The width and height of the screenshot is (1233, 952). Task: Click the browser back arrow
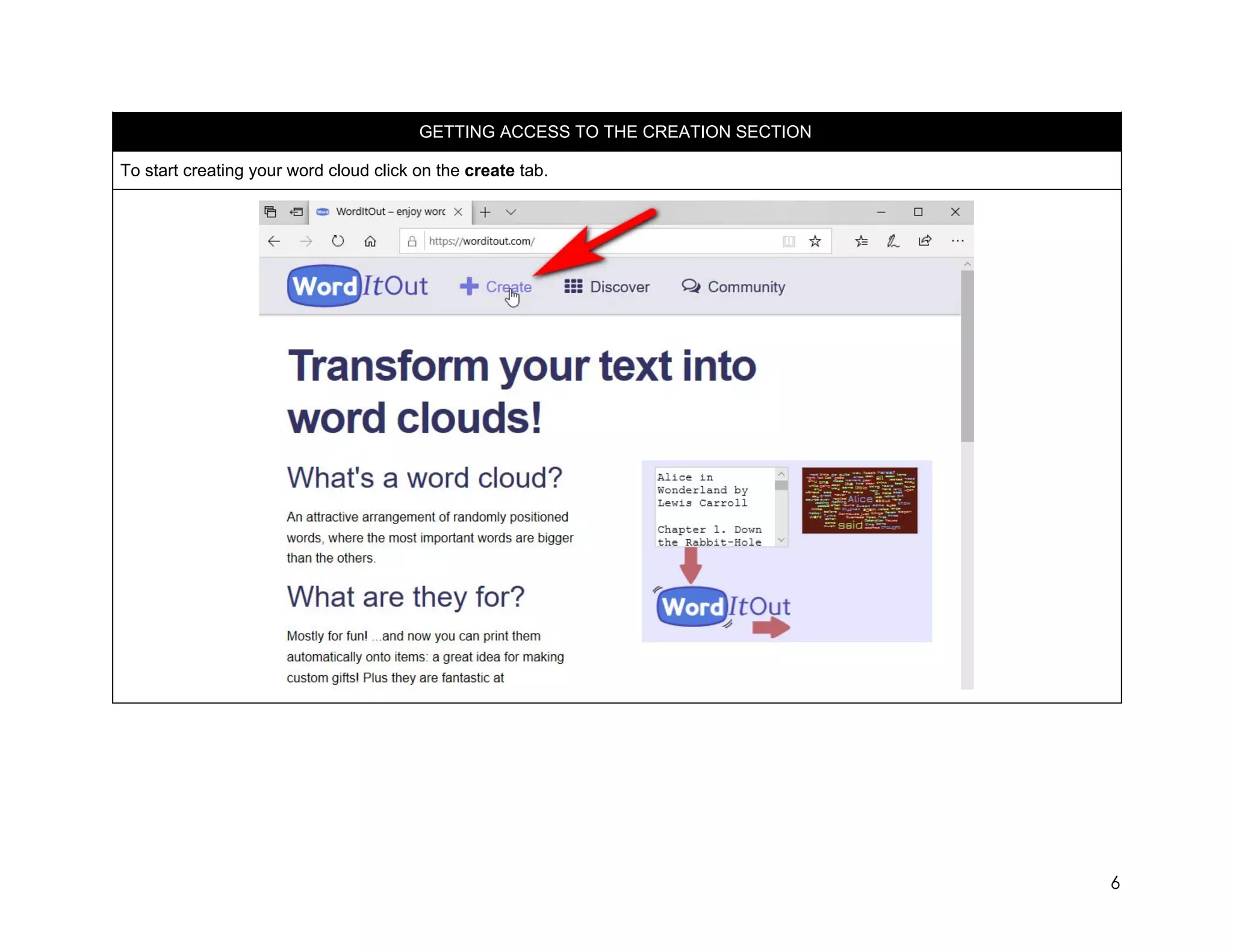click(274, 241)
